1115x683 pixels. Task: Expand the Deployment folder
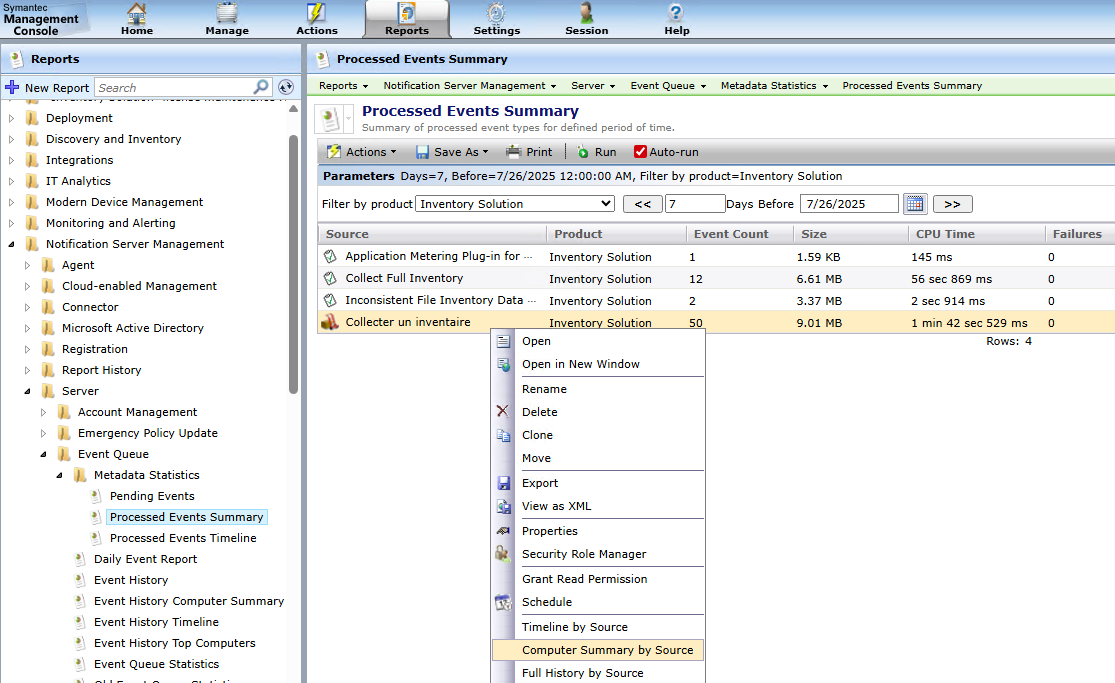click(x=11, y=118)
